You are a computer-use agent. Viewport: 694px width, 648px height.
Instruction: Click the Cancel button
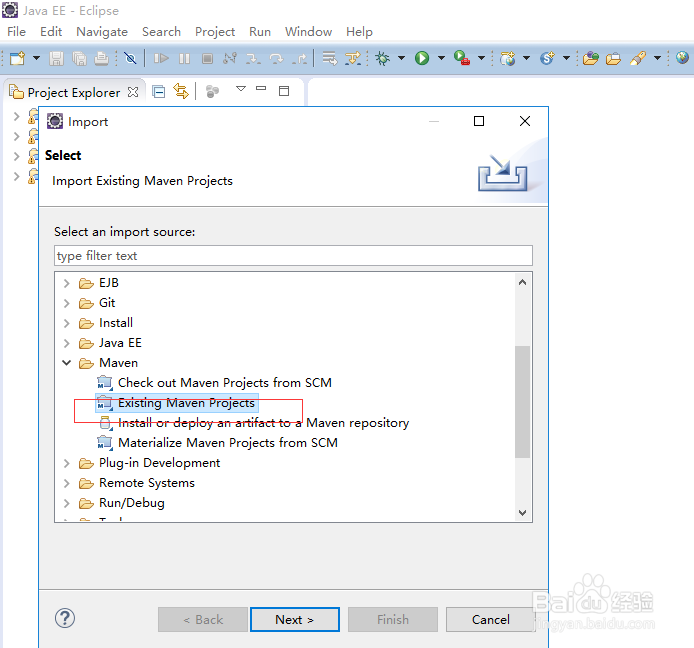490,619
